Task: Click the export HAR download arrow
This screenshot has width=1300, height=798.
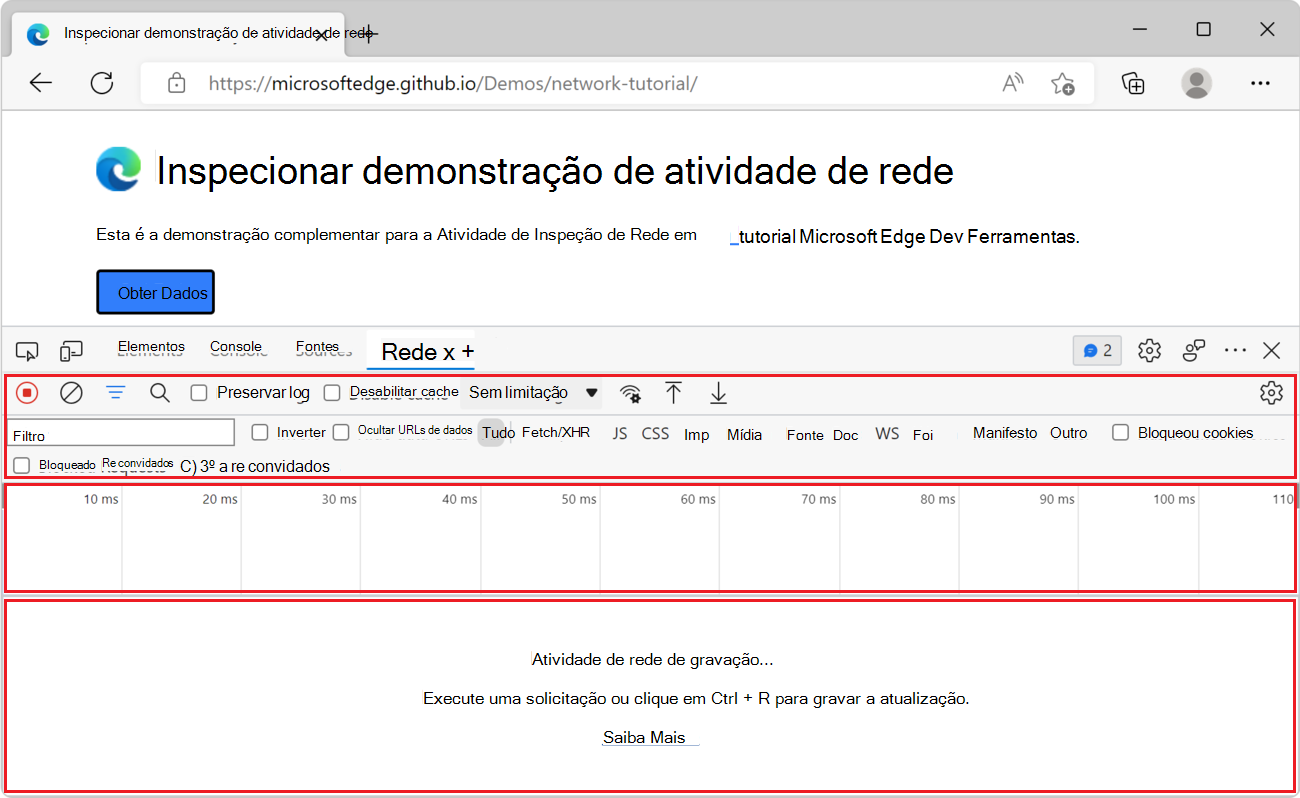Action: tap(718, 393)
